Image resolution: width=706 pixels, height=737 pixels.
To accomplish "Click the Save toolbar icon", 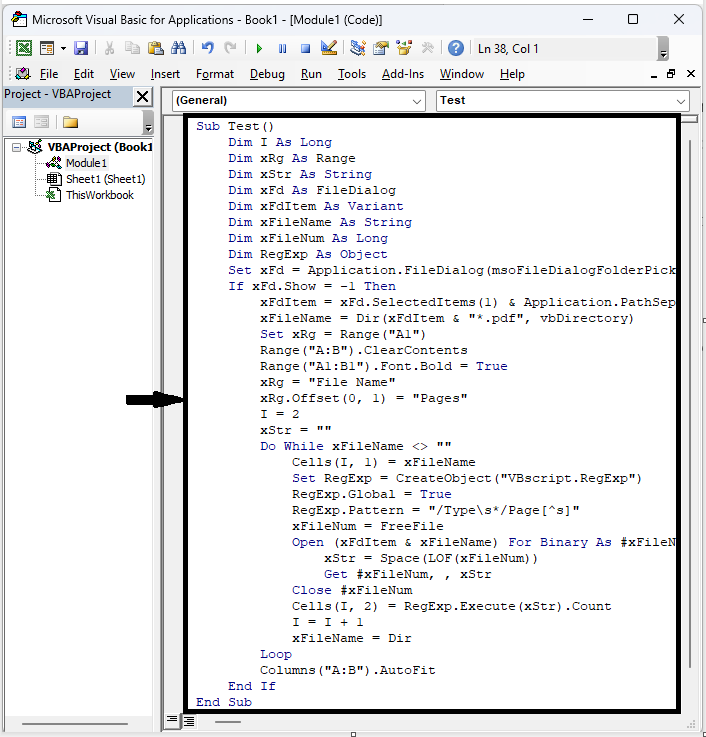I will pos(81,48).
